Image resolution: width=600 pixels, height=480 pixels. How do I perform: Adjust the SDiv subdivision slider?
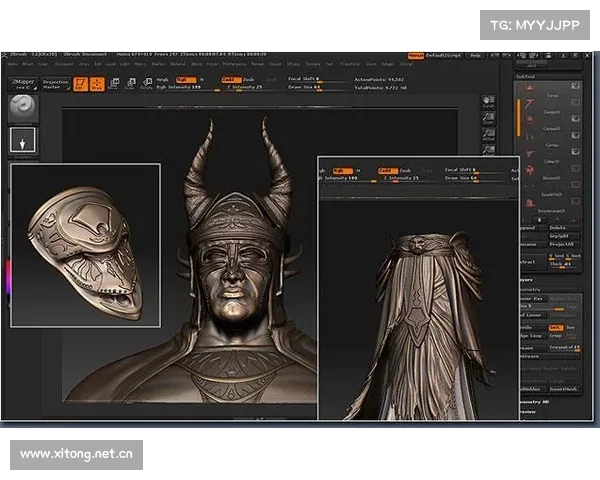point(542,307)
